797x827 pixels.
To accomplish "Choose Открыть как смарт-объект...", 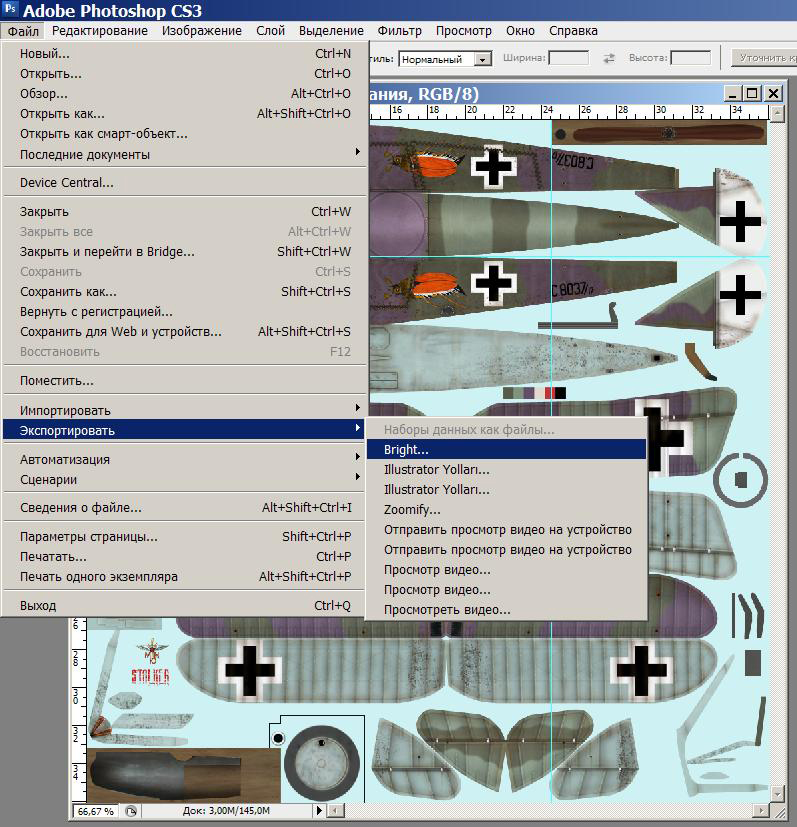I will click(185, 134).
